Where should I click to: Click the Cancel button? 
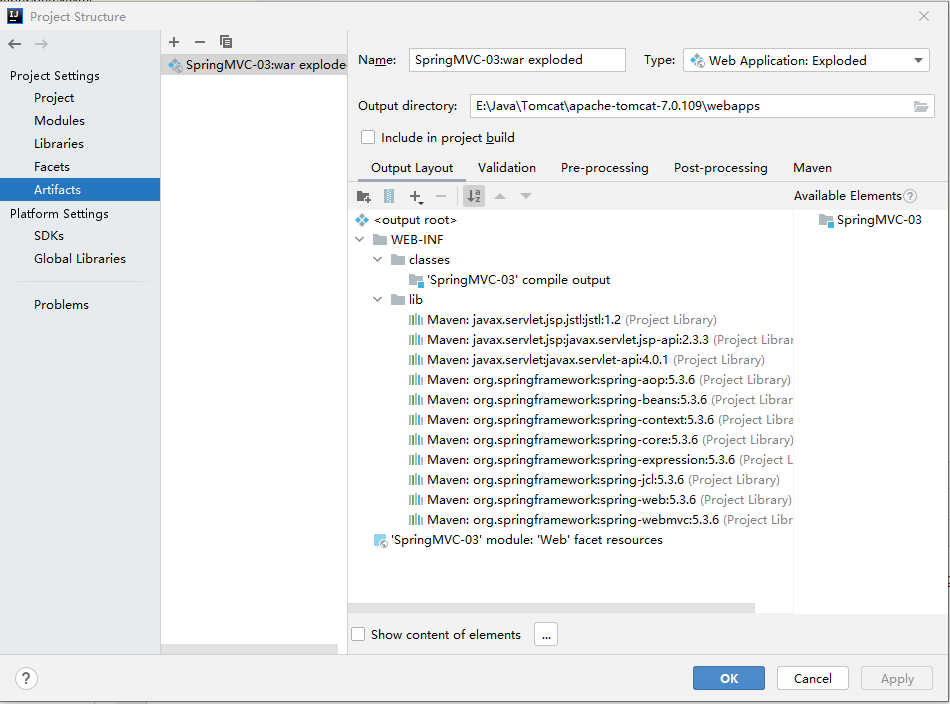click(x=813, y=678)
